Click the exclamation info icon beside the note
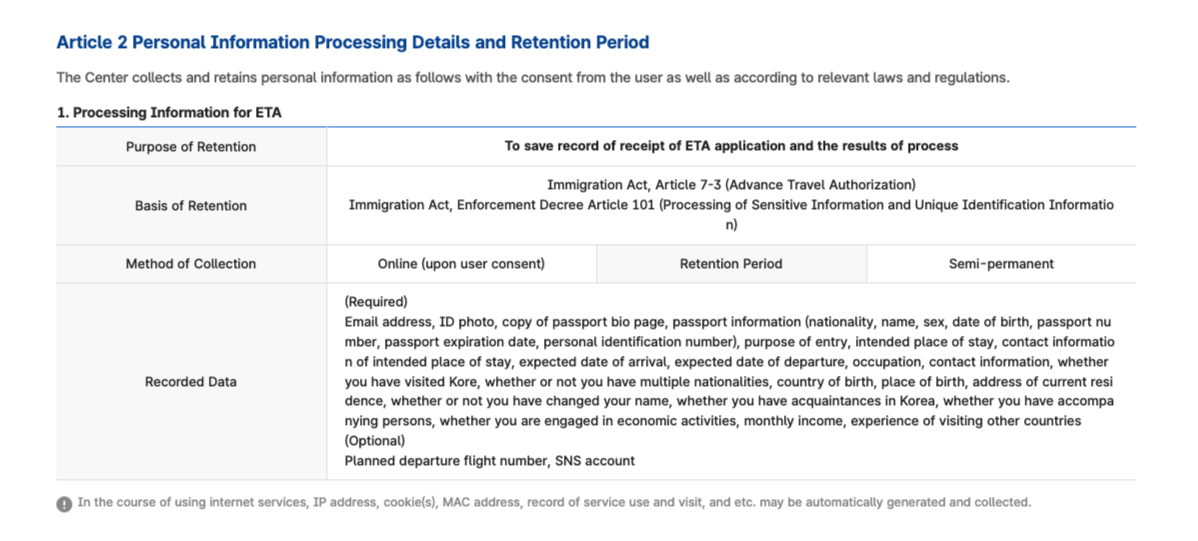 [64, 504]
